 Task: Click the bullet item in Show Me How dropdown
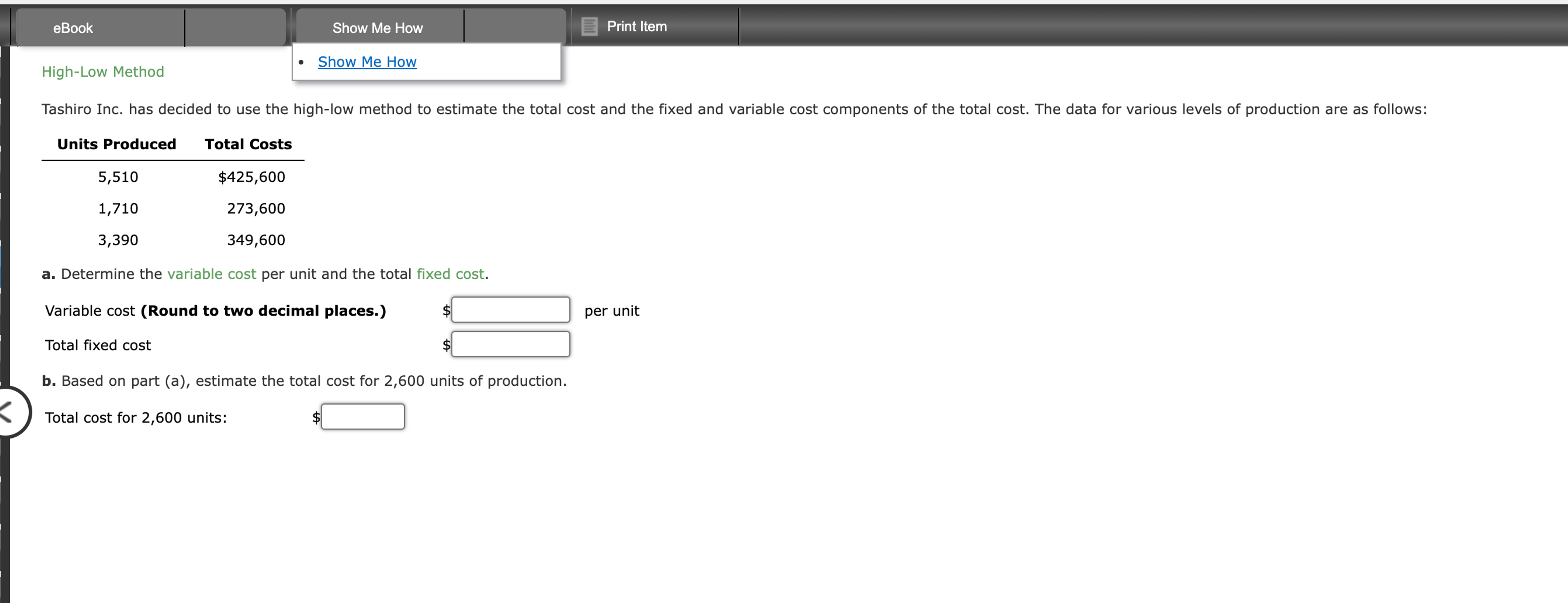pos(302,61)
